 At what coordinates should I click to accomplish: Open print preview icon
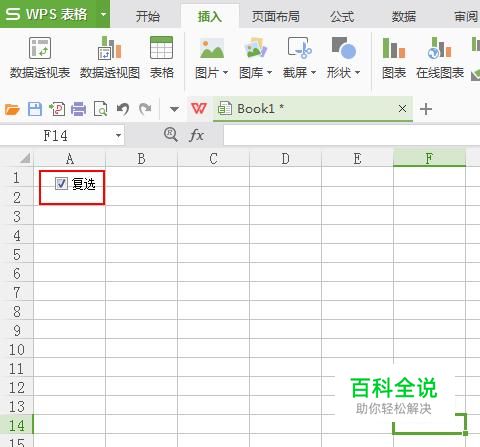pos(101,109)
